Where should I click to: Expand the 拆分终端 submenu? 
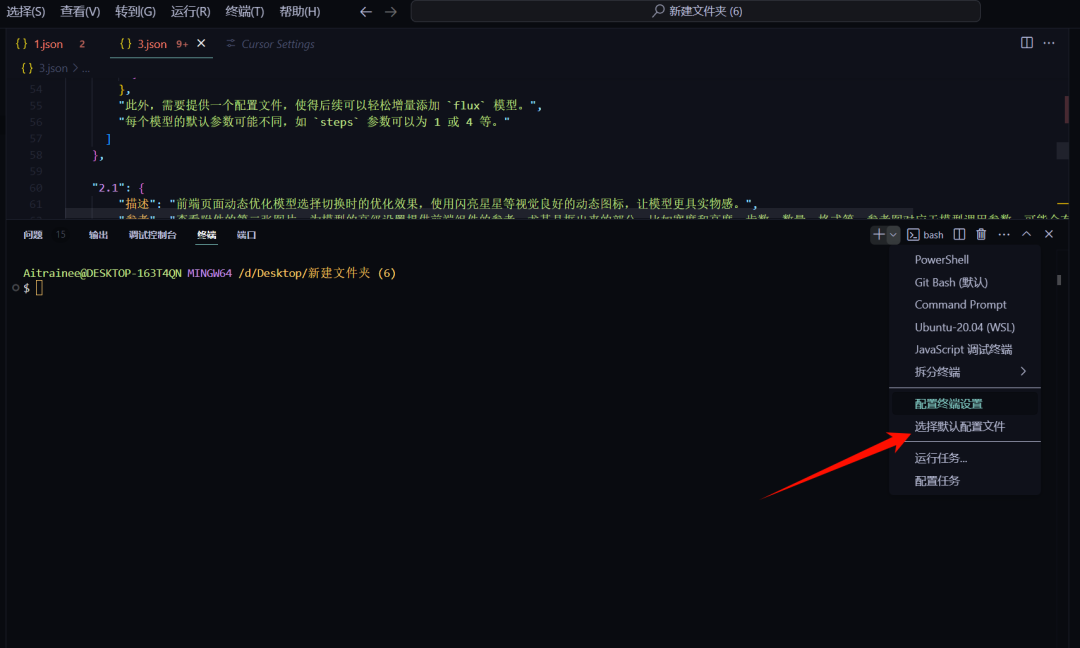1022,372
